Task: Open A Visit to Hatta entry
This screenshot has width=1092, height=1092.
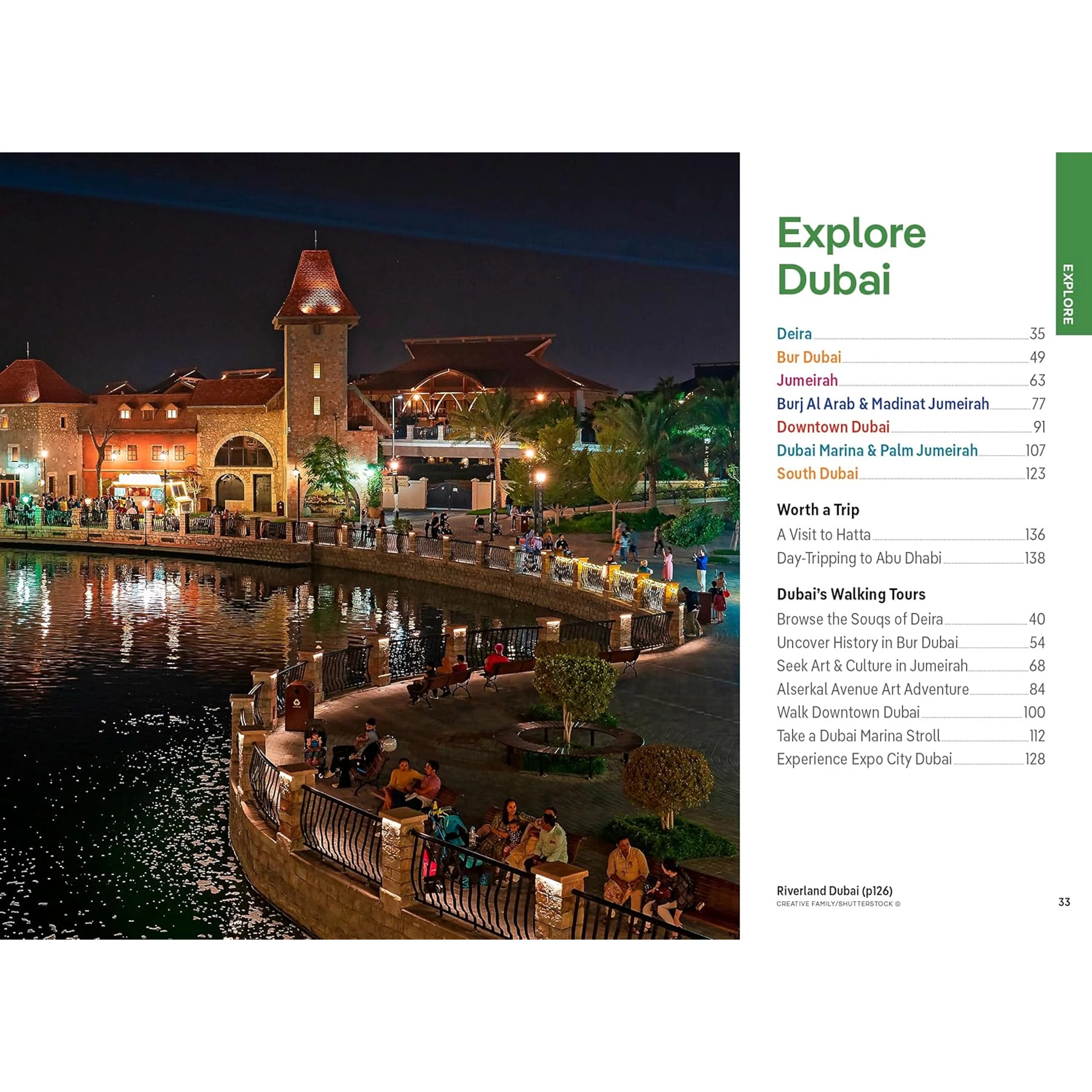Action: tap(823, 535)
